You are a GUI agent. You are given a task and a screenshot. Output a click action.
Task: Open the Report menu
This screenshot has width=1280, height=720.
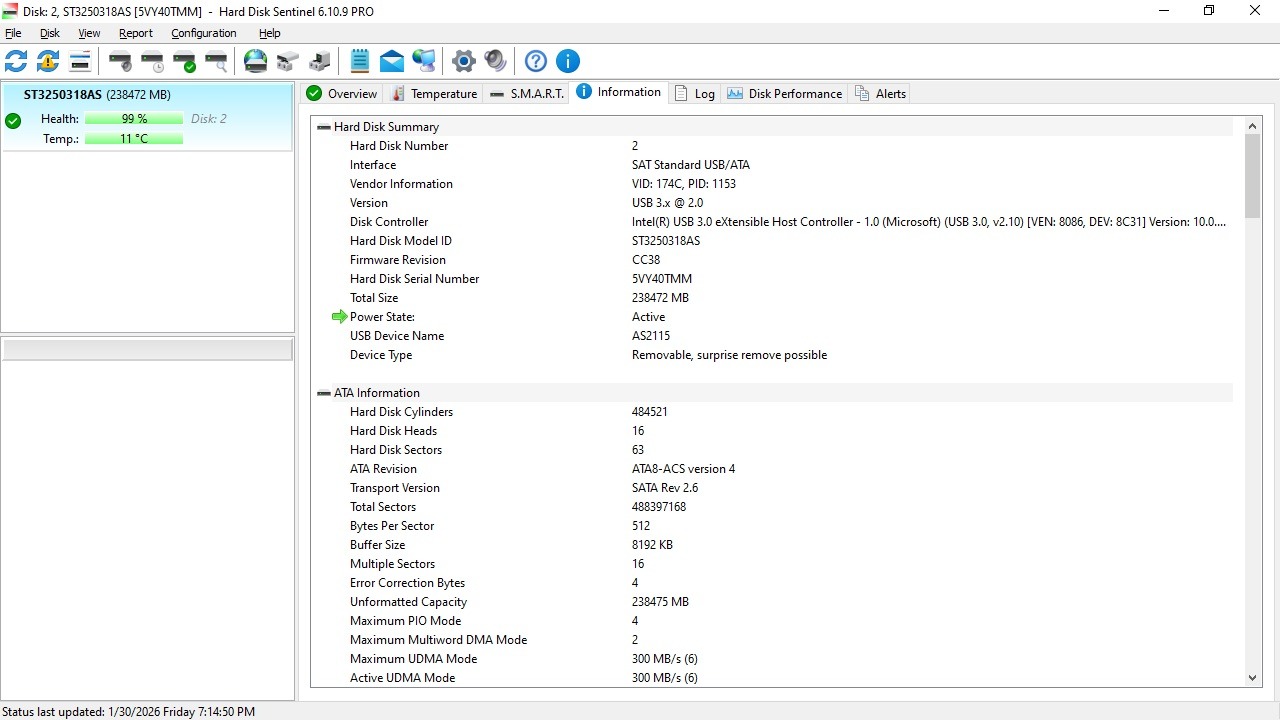[x=136, y=33]
